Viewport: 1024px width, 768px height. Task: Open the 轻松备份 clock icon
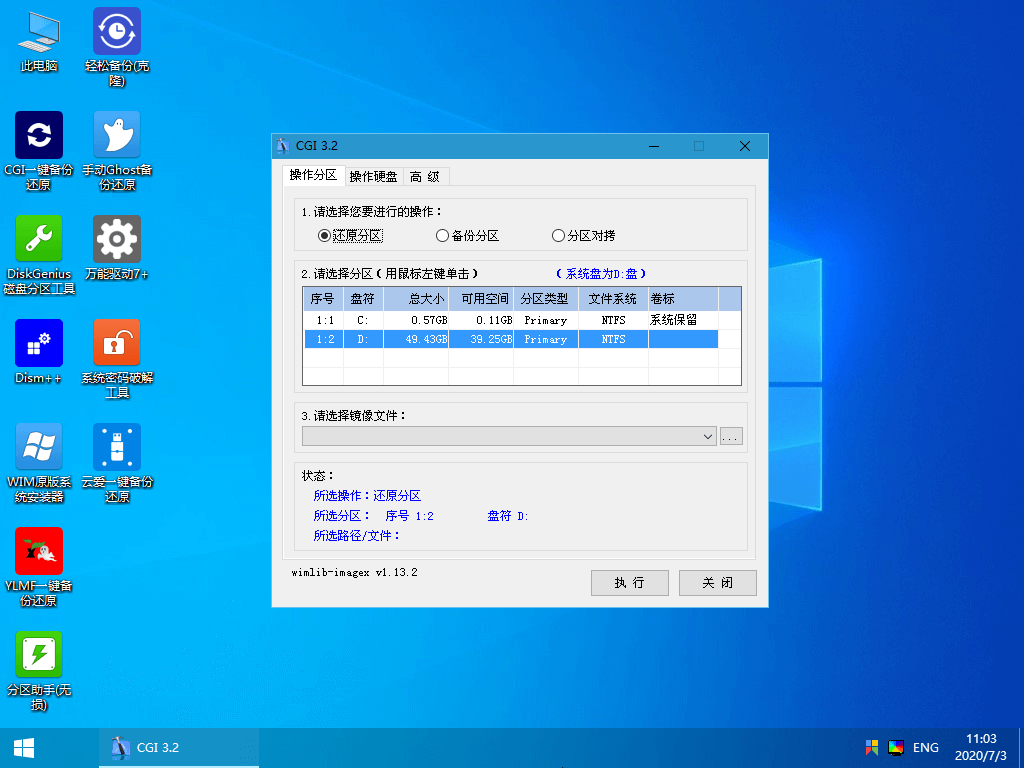pyautogui.click(x=117, y=31)
